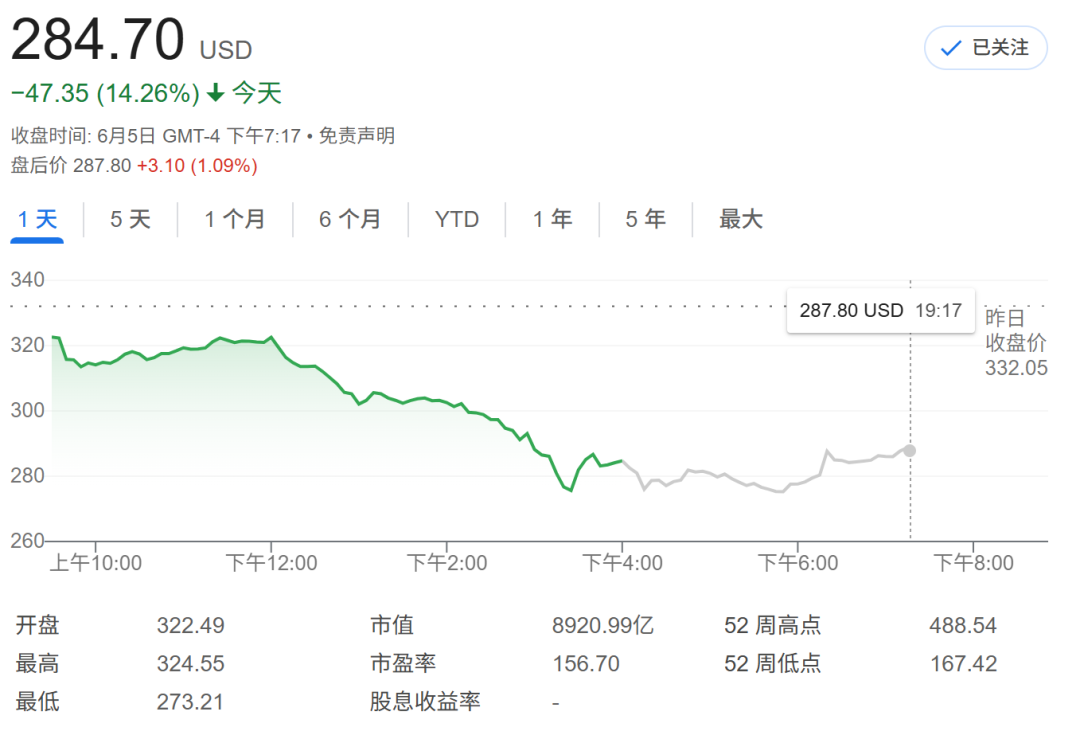Viewport: 1080px width, 735px height.
Task: Open the 1 个月 range tab
Action: [x=235, y=220]
